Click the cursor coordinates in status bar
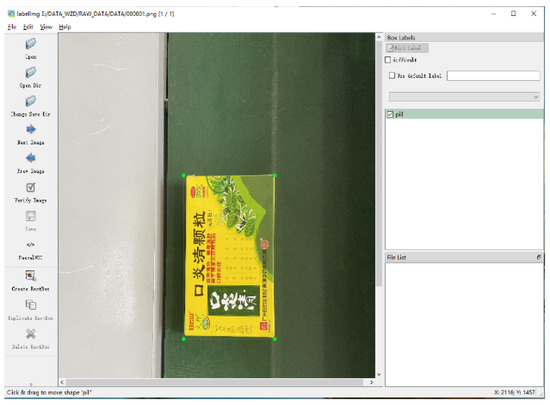The height and width of the screenshot is (405, 550). (x=515, y=392)
